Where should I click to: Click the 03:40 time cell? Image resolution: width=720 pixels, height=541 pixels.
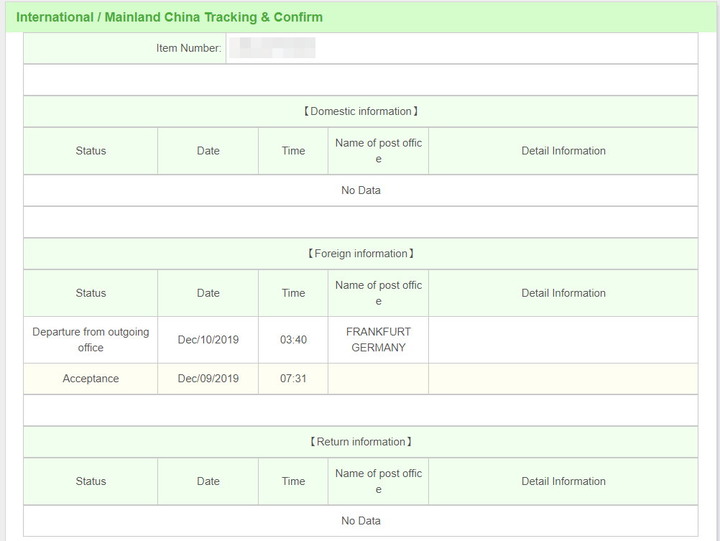point(293,340)
